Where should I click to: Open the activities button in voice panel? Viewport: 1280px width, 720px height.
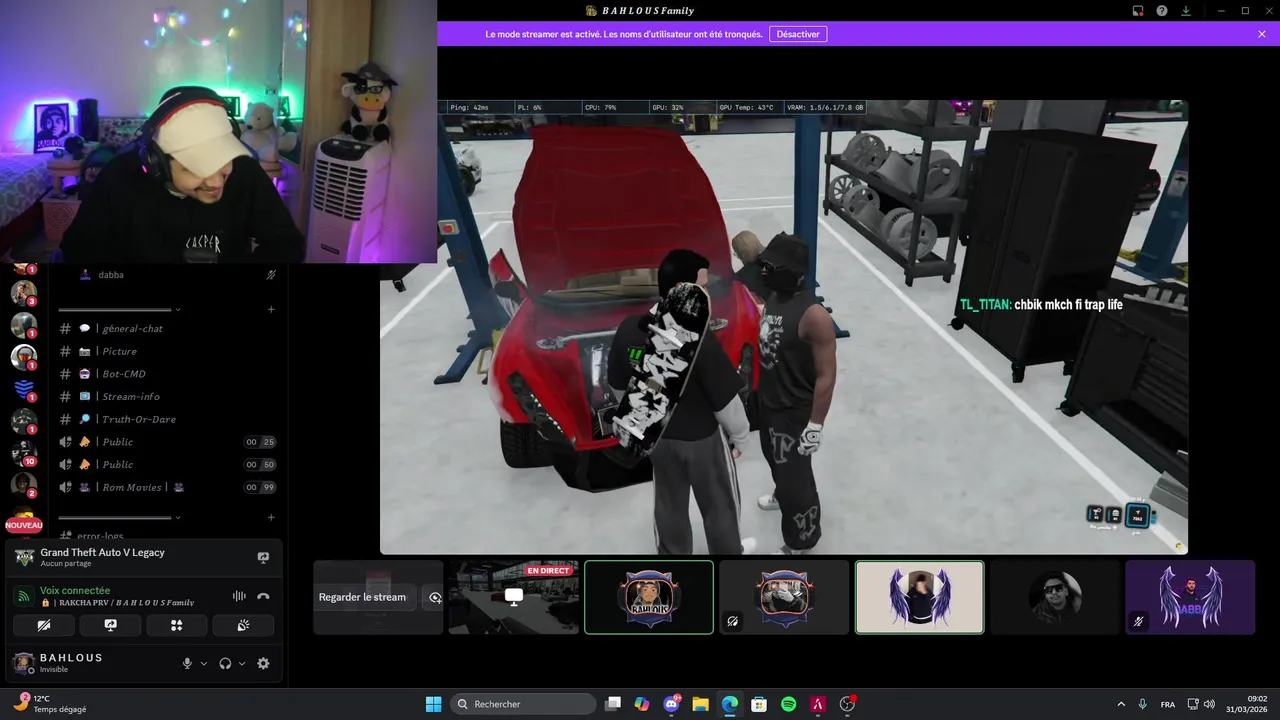click(177, 625)
